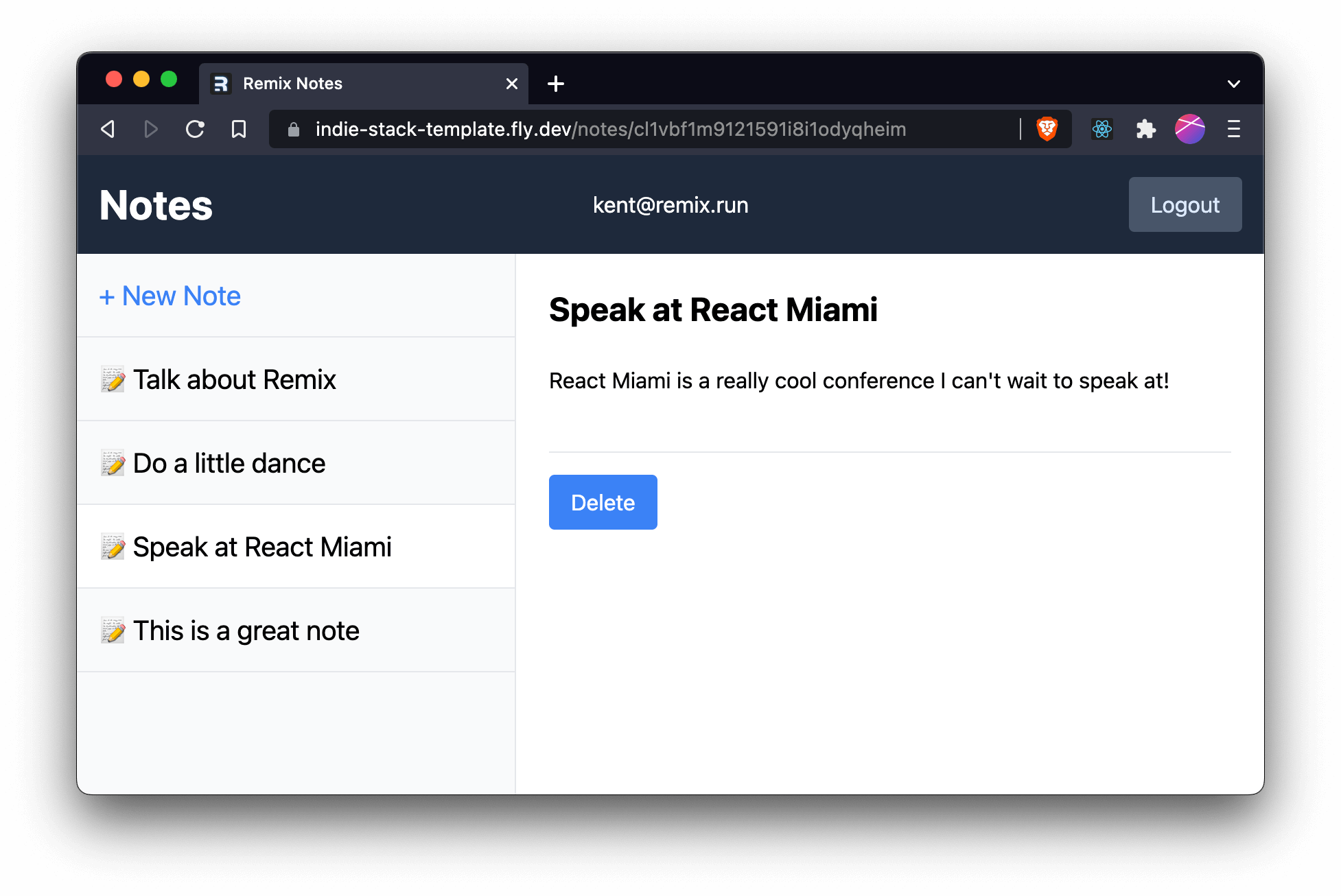Click the browser back arrow

click(108, 129)
